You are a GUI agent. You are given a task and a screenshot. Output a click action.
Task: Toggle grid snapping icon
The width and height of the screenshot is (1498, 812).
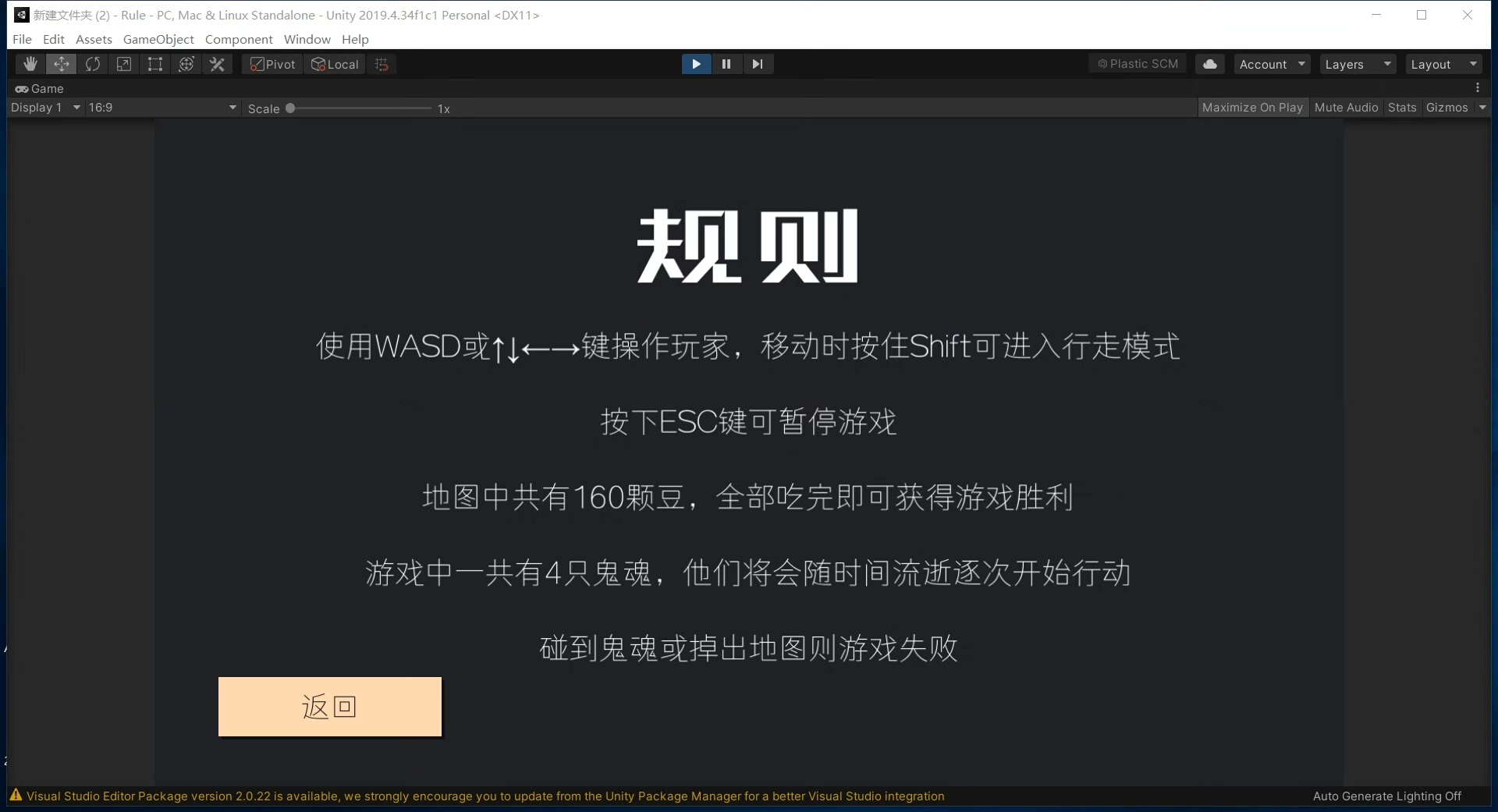coord(382,64)
